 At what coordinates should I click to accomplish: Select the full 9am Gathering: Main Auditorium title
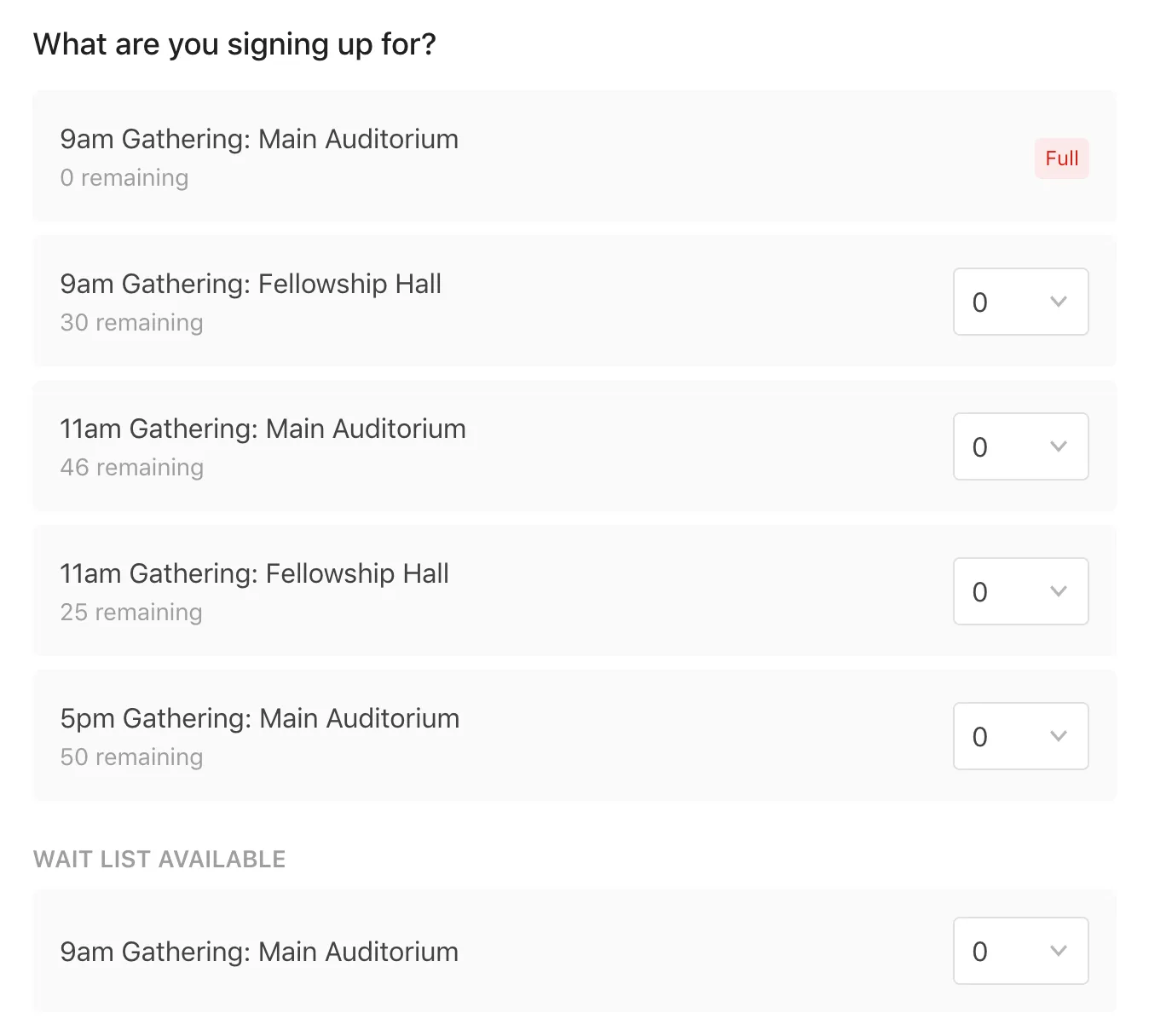tap(259, 139)
